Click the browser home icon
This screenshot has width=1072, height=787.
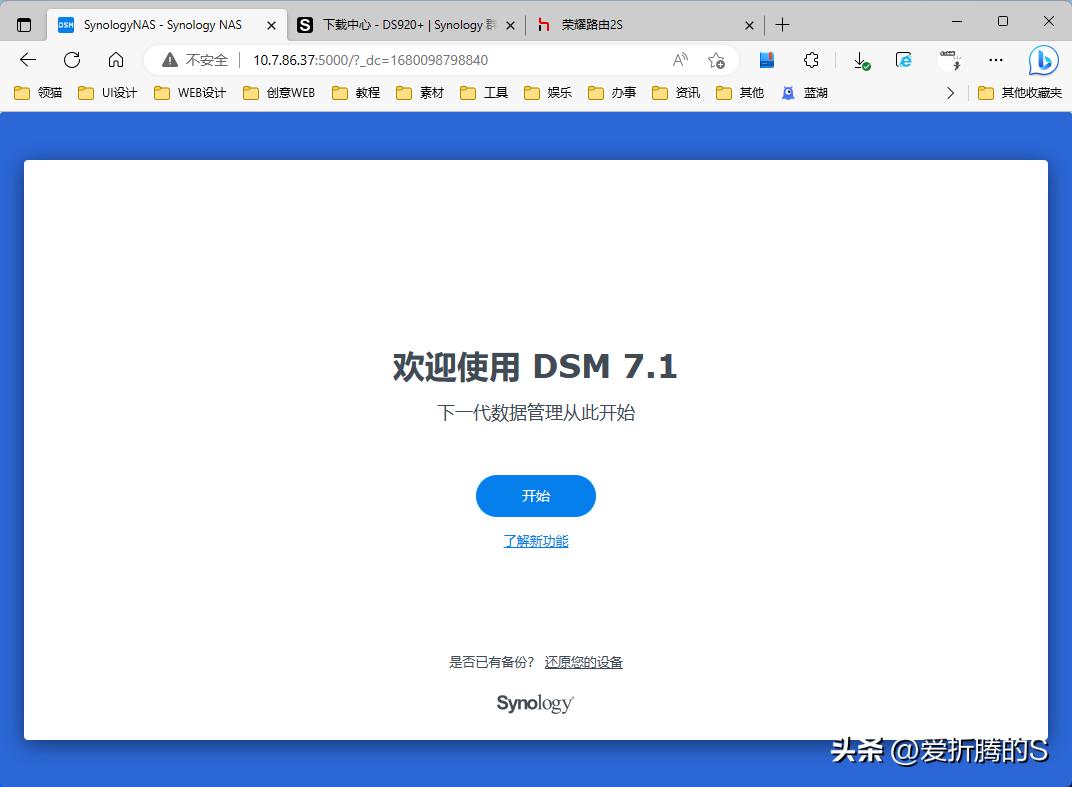tap(114, 60)
